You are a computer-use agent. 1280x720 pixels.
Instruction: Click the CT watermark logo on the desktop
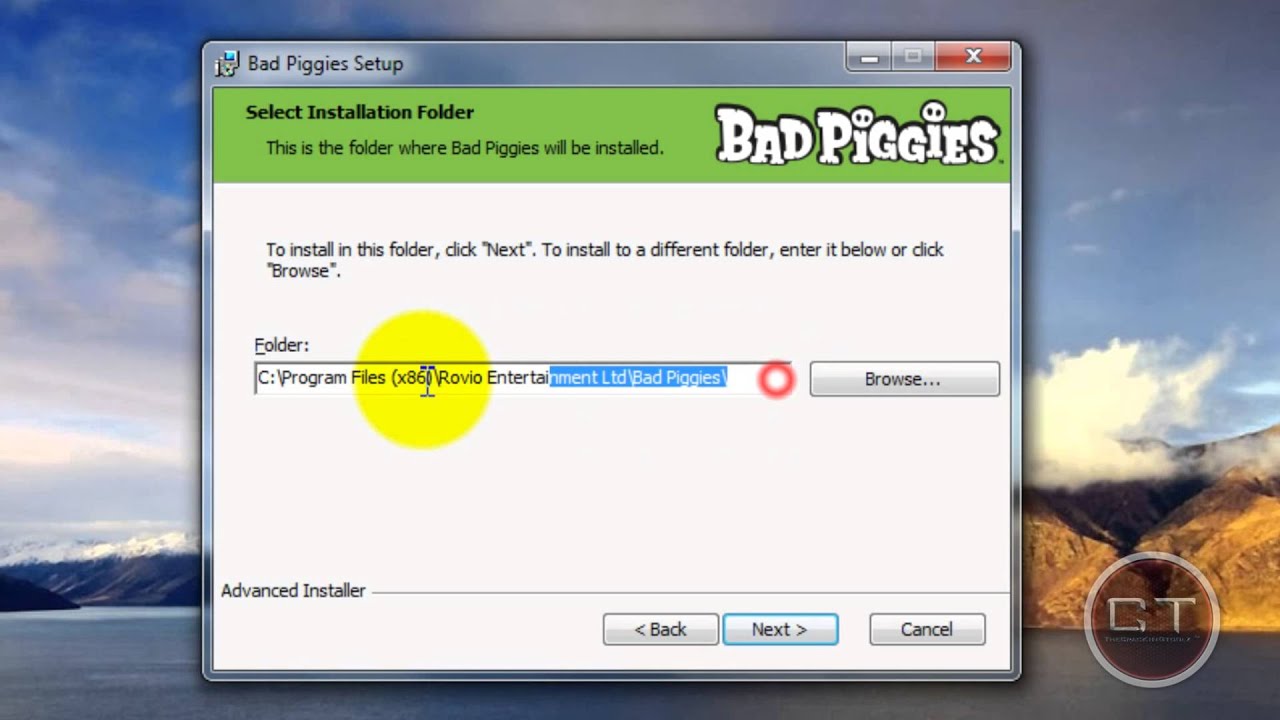pyautogui.click(x=1152, y=618)
